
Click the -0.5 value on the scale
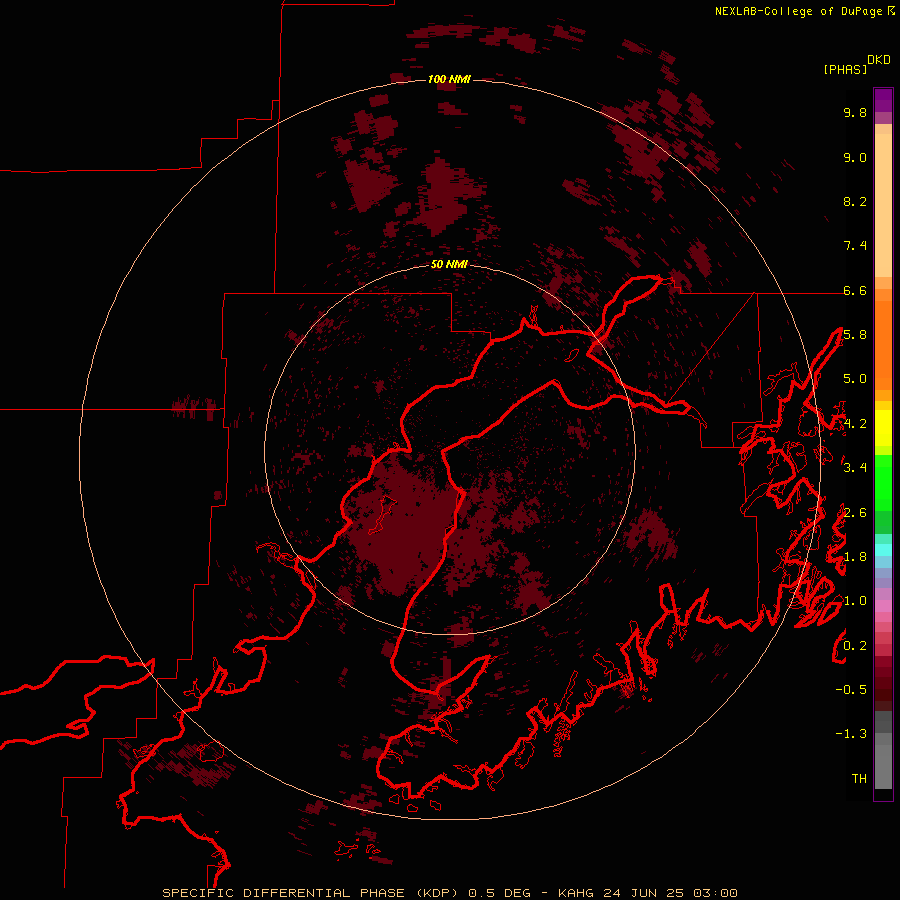851,690
